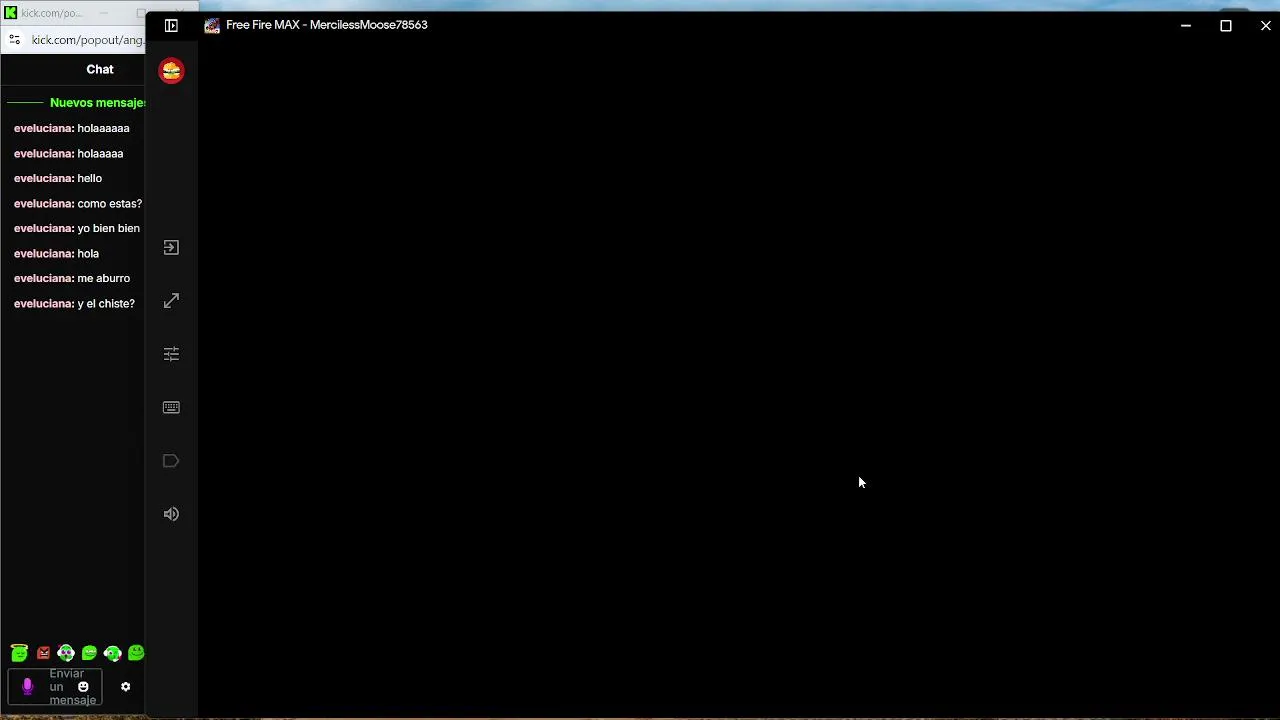Screen dimensions: 1280x720
Task: Insert the green speech bubble emote
Action: 89,653
